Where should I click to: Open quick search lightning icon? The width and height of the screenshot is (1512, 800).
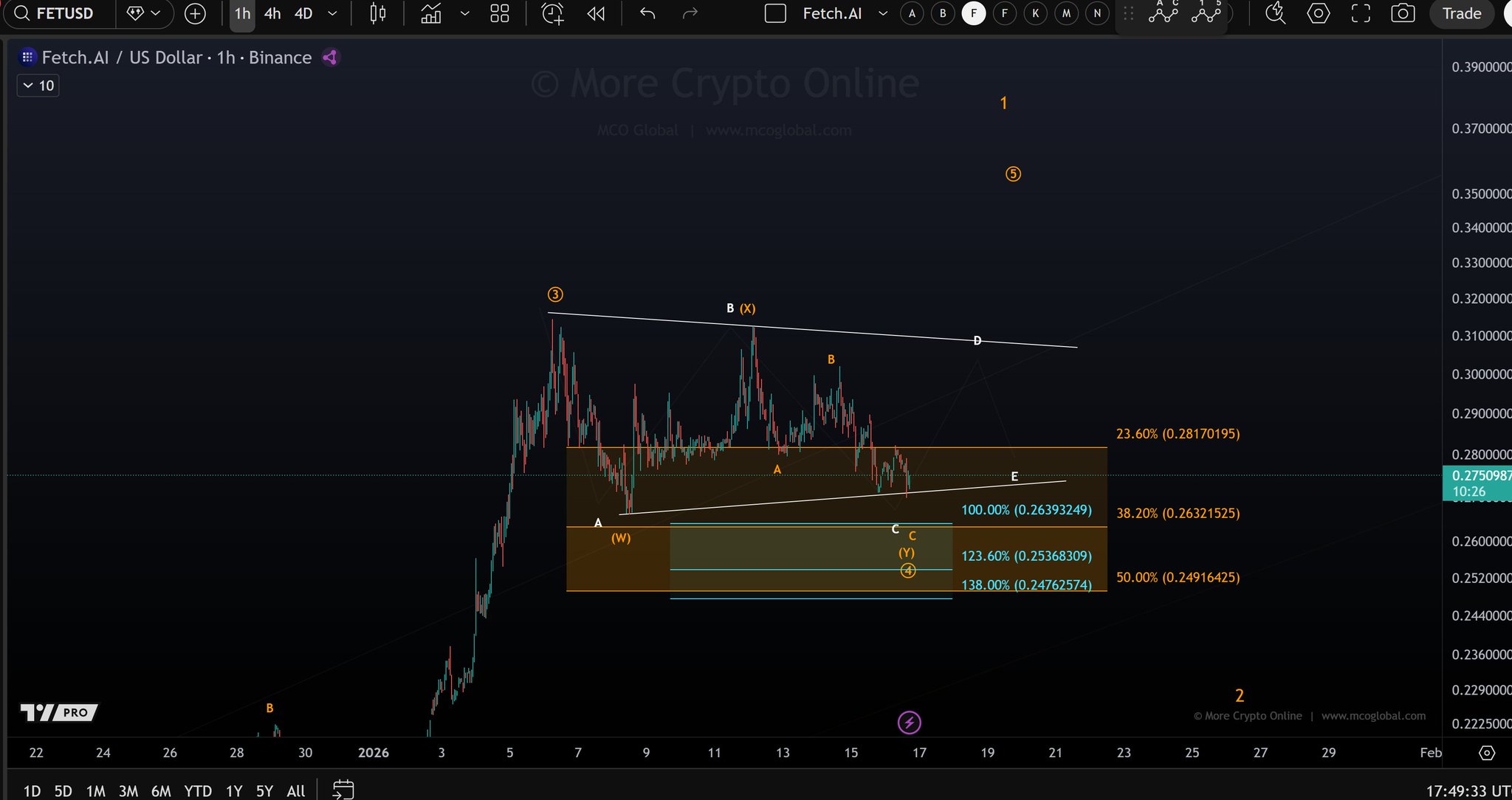pos(1275,13)
